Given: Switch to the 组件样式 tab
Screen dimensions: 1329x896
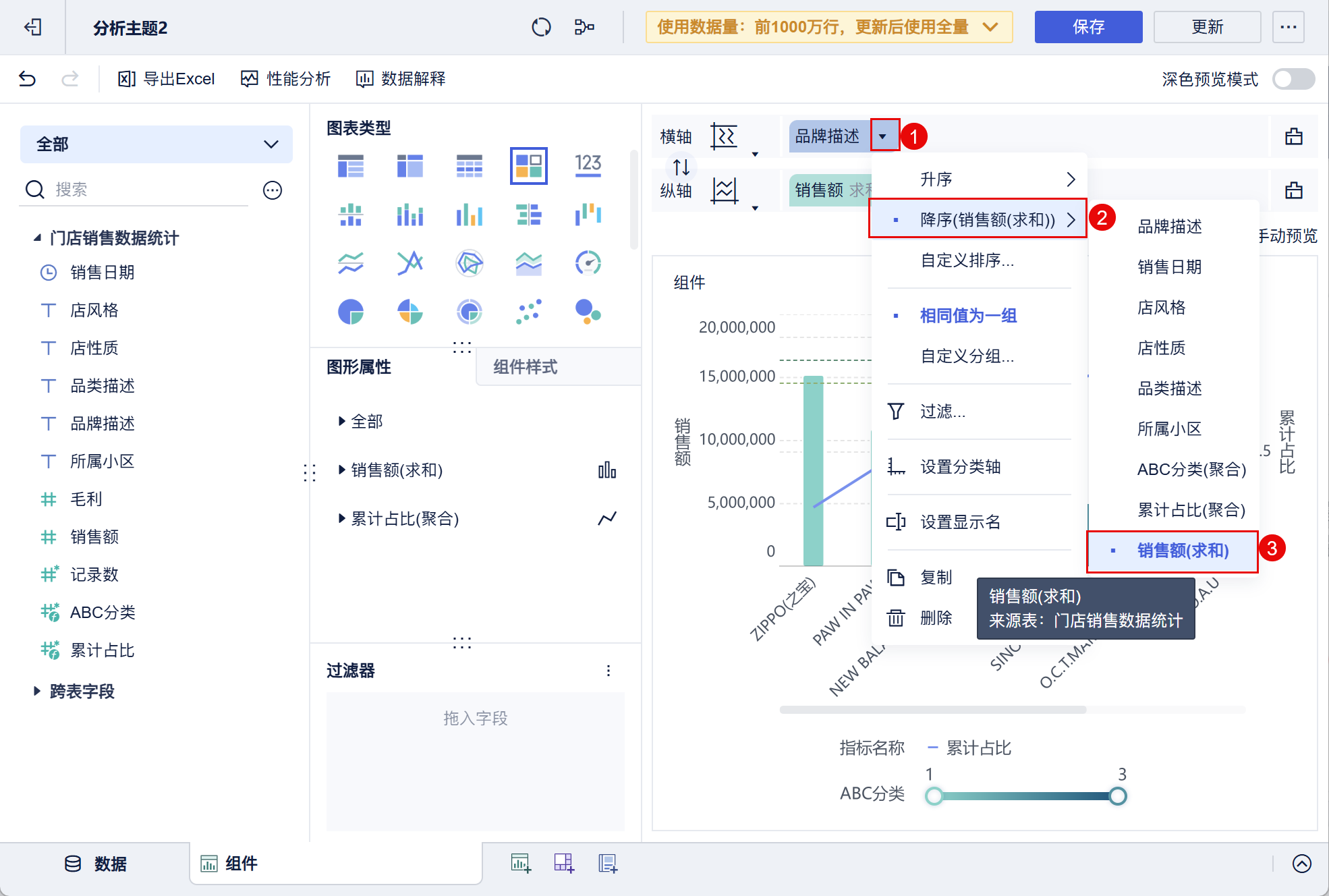Looking at the screenshot, I should click(525, 367).
